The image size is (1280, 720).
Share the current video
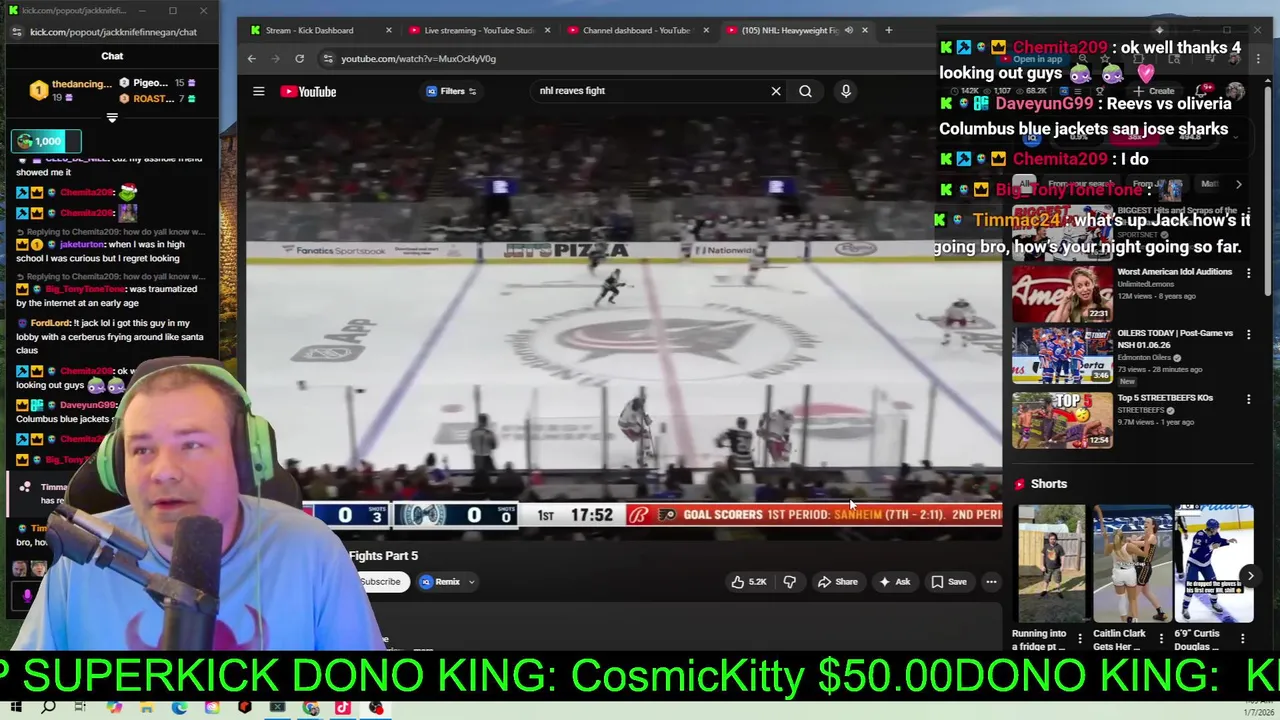[838, 582]
